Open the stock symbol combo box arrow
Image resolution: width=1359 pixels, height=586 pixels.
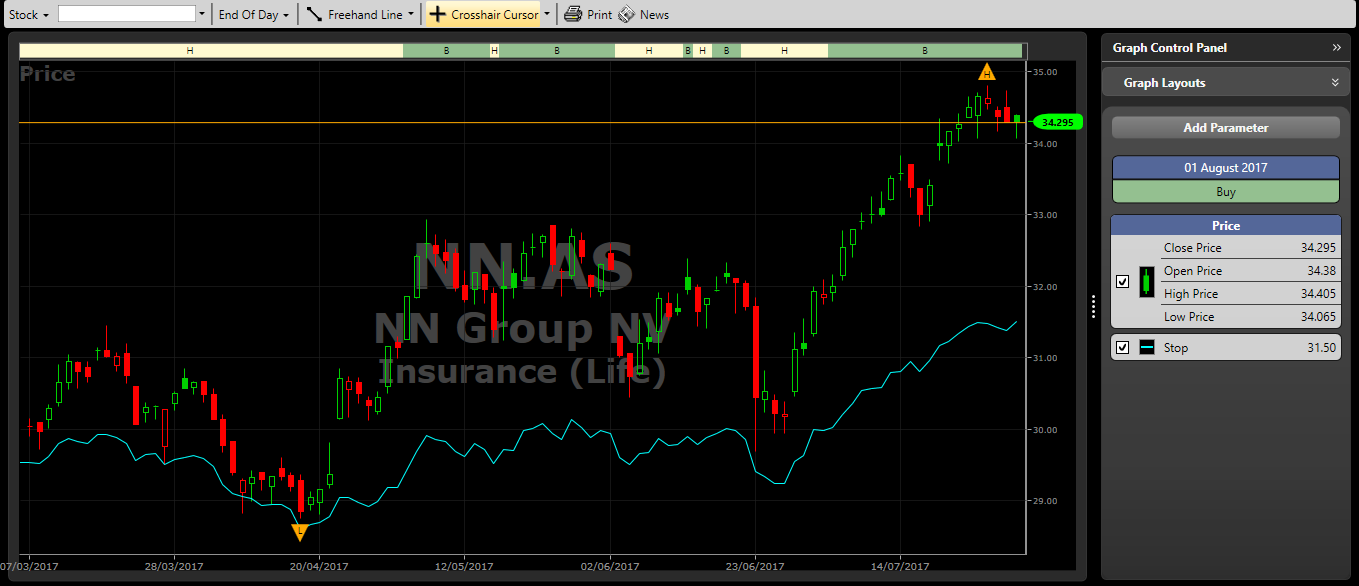pyautogui.click(x=202, y=14)
